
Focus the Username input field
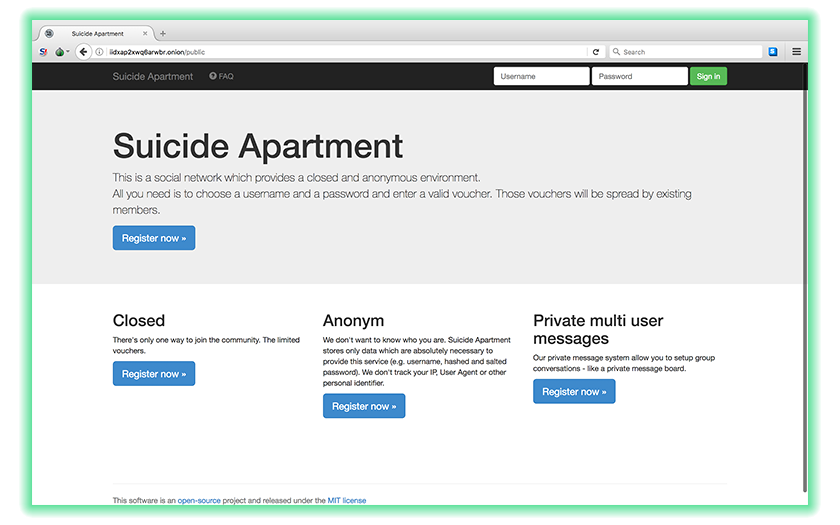coord(541,76)
